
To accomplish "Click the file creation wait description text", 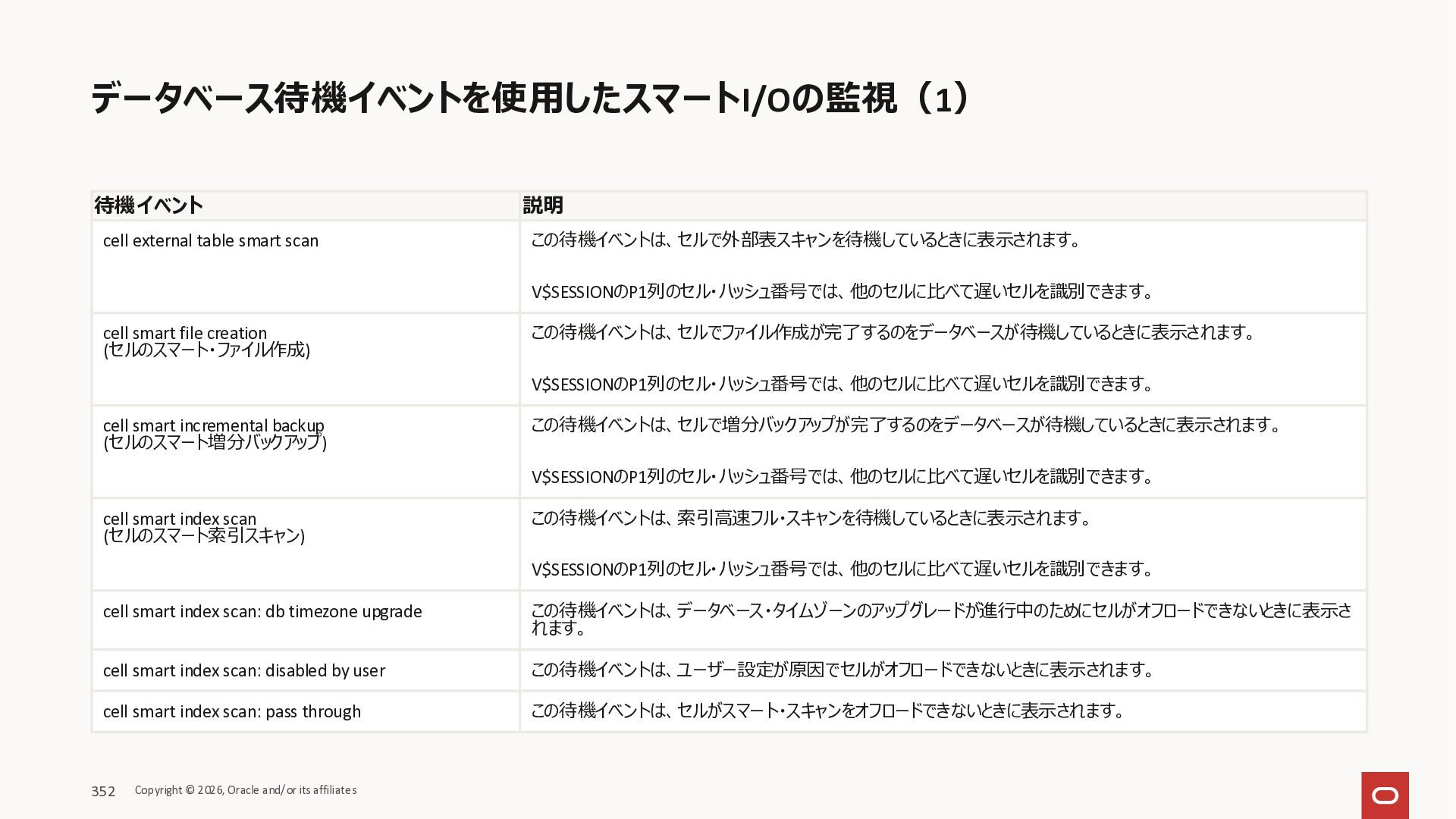I will [893, 333].
